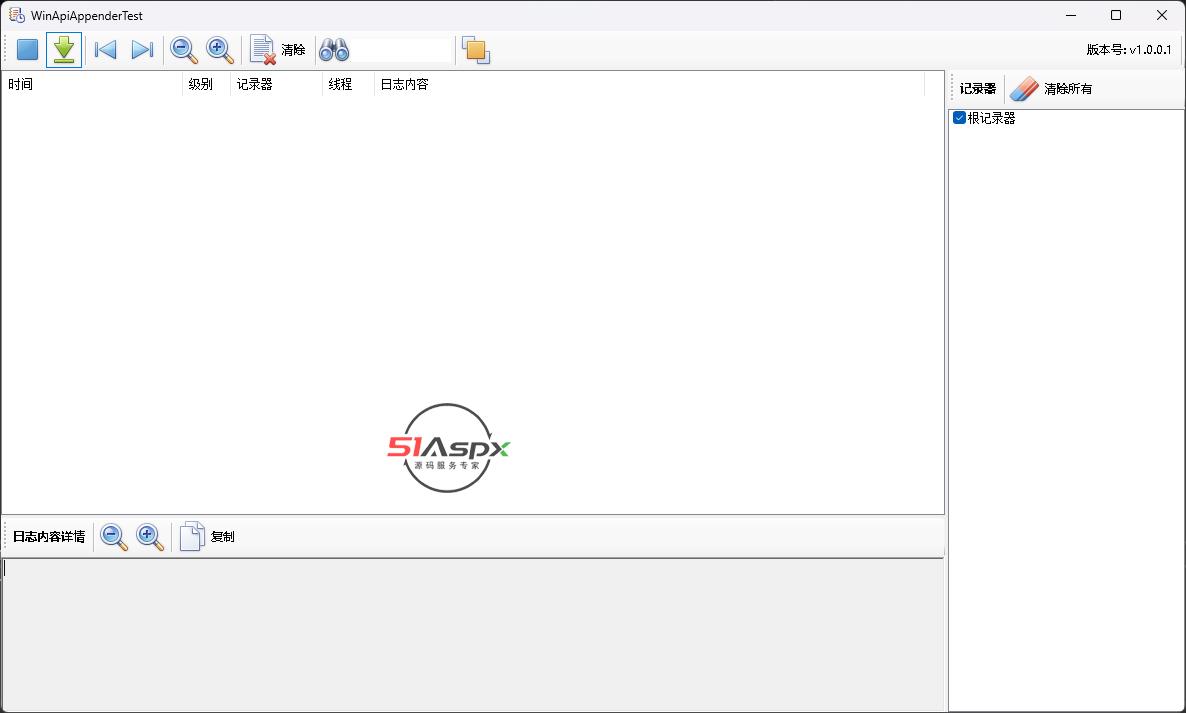Viewport: 1186px width, 713px height.
Task: Click the 级别 column header
Action: [206, 84]
